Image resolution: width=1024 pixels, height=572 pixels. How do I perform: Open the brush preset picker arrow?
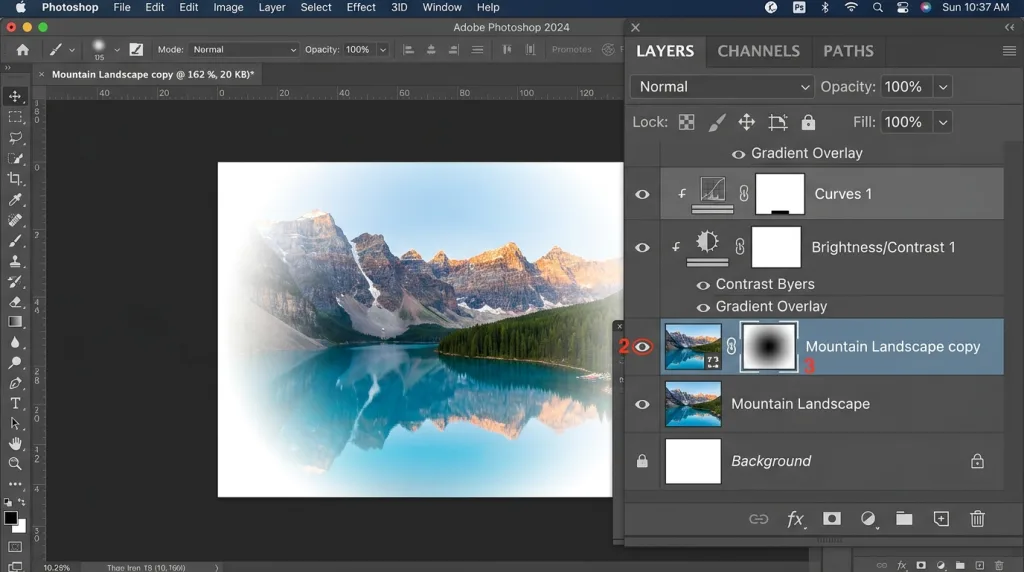116,50
